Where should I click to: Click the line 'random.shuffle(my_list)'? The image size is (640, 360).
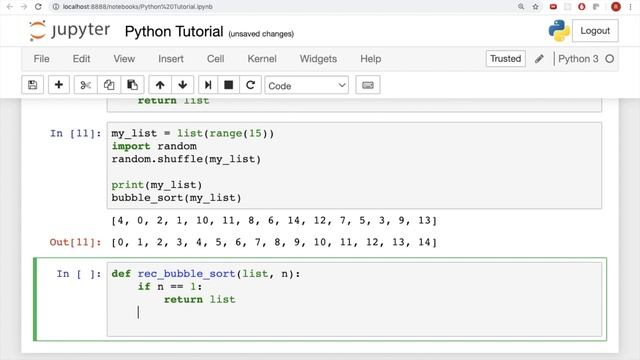click(186, 159)
